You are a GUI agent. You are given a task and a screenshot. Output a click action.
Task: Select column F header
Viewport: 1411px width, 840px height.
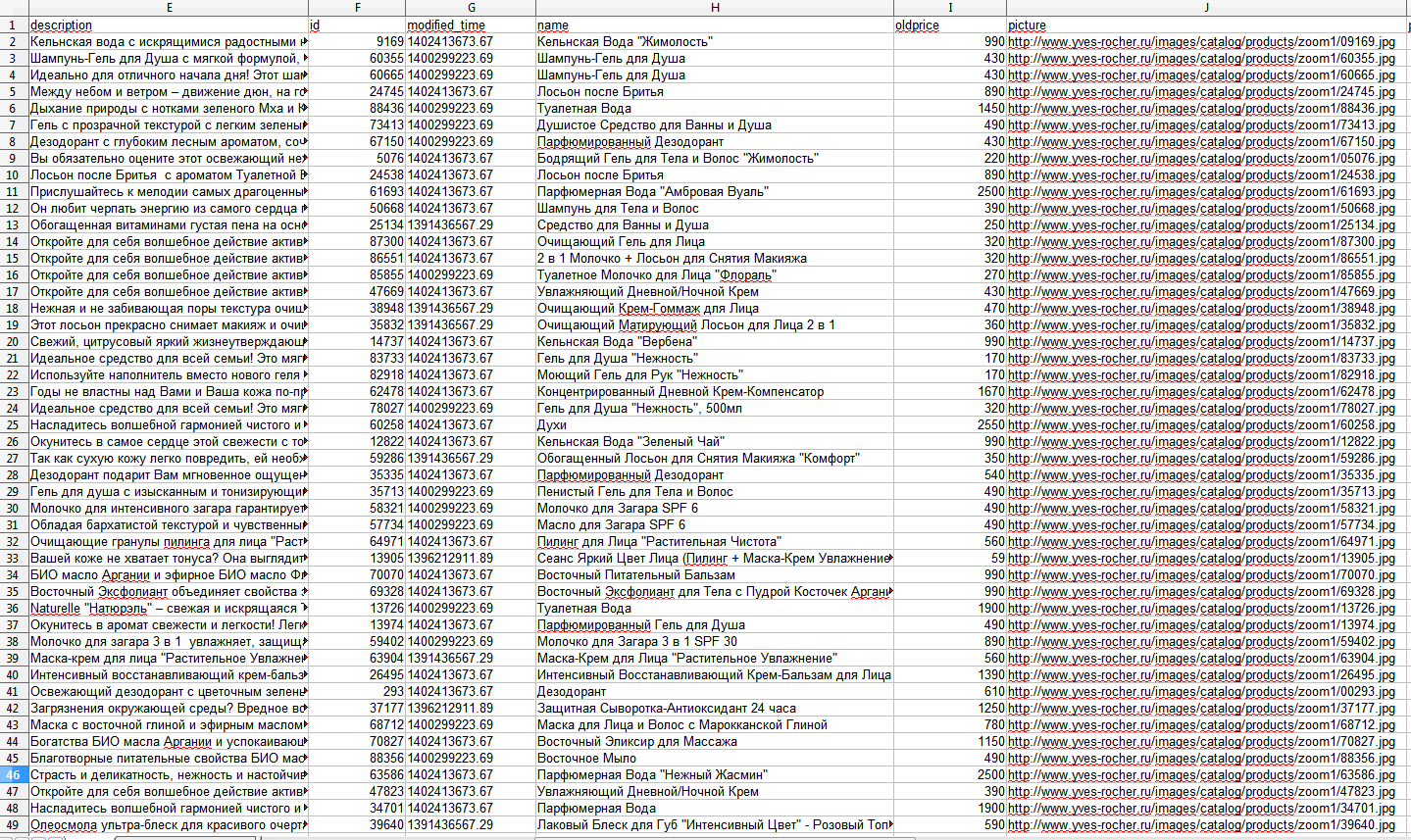click(357, 8)
